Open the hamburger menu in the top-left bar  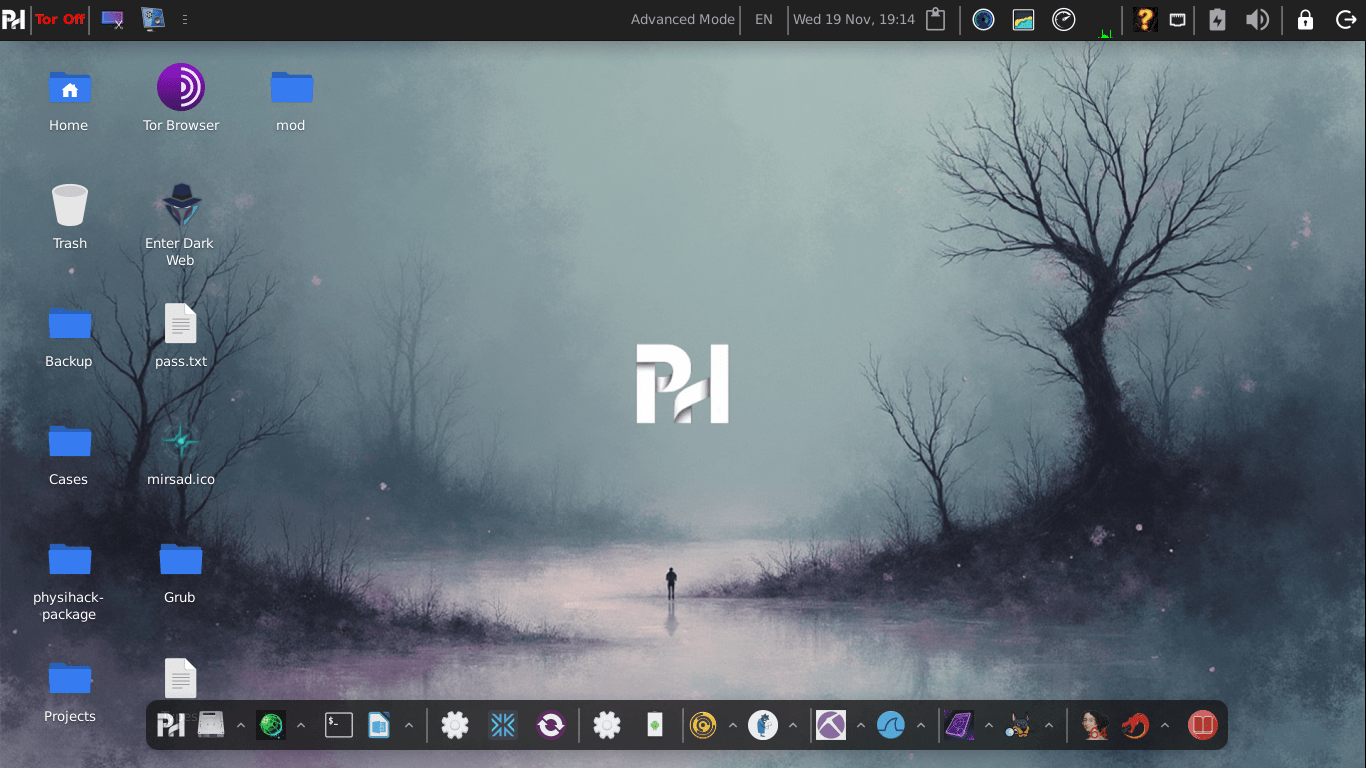(x=185, y=19)
